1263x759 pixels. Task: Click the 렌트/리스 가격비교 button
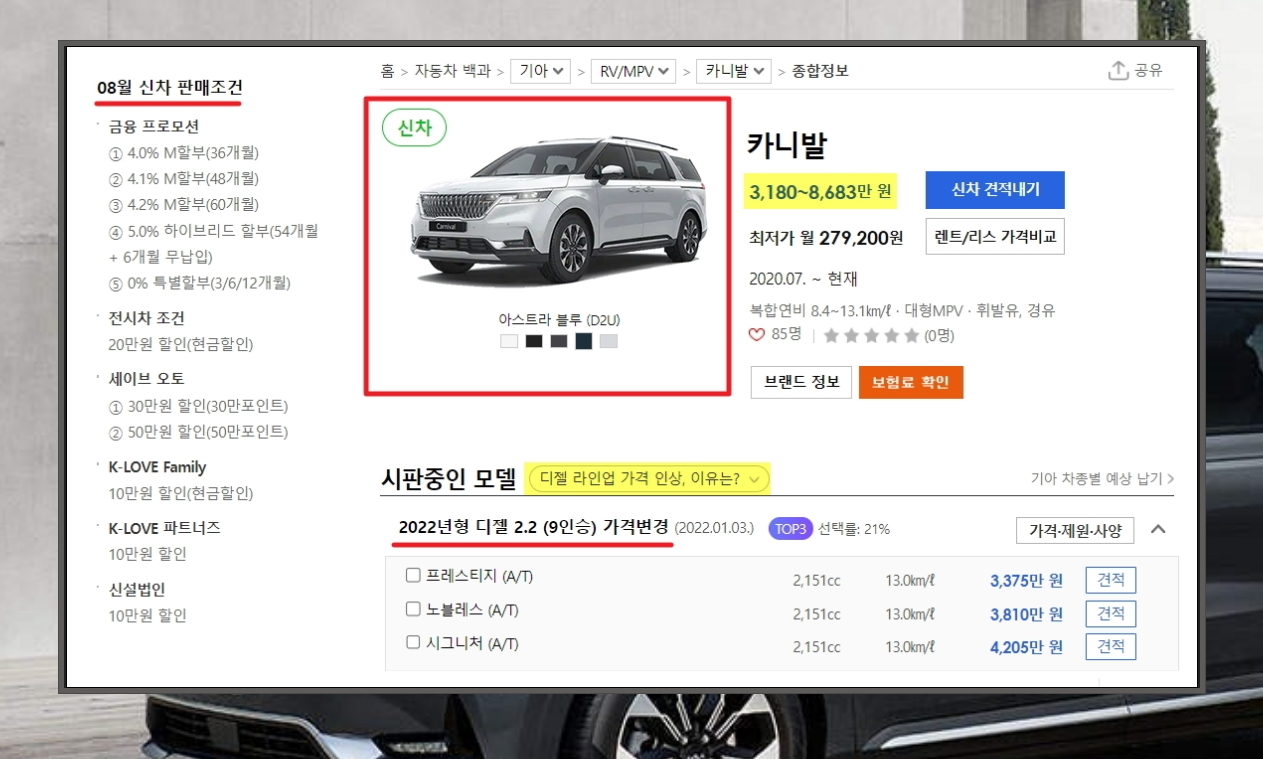tap(995, 237)
